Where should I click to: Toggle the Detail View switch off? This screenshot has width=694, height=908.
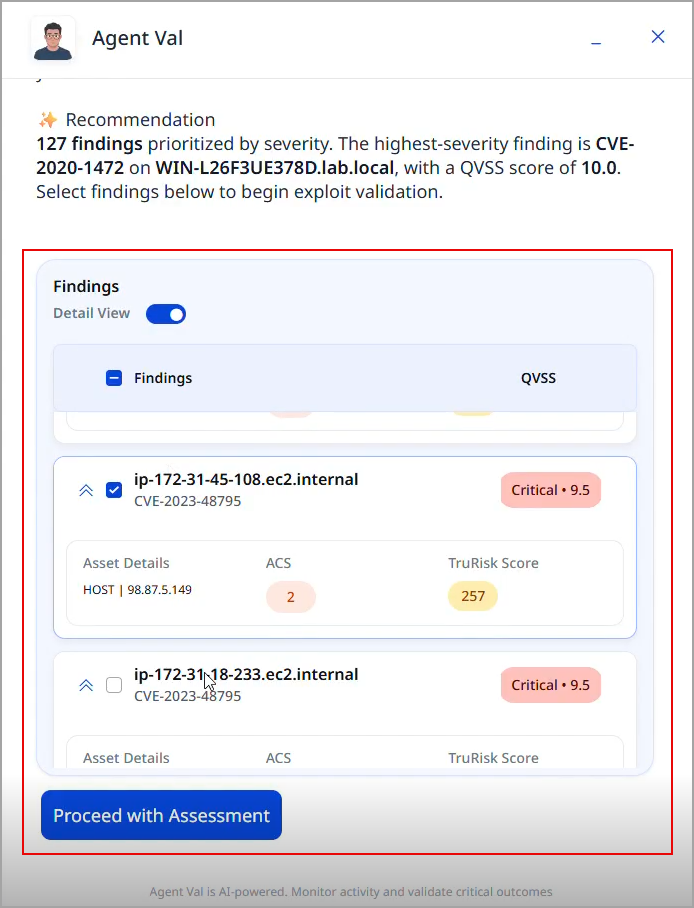(166, 314)
